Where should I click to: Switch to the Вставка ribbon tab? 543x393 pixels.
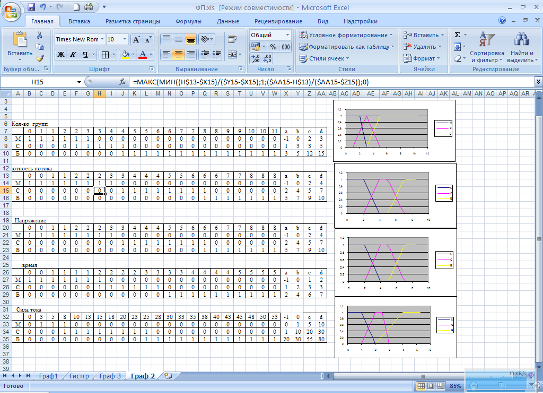tap(79, 21)
